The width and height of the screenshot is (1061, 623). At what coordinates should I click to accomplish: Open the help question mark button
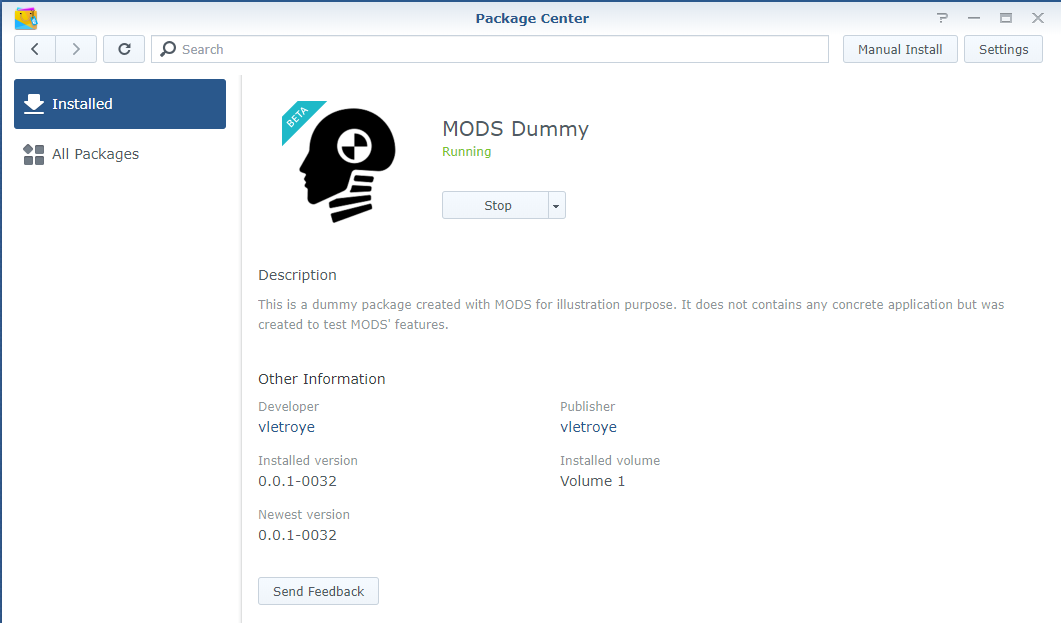point(942,18)
